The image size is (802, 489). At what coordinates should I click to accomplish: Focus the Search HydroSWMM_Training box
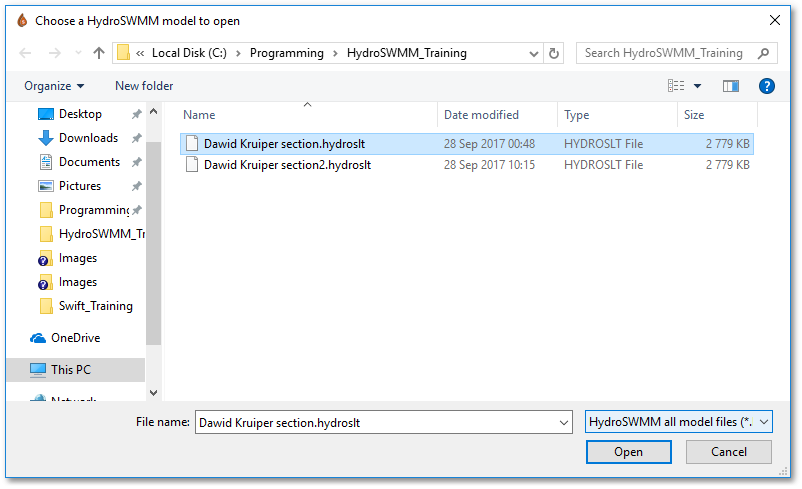click(676, 53)
